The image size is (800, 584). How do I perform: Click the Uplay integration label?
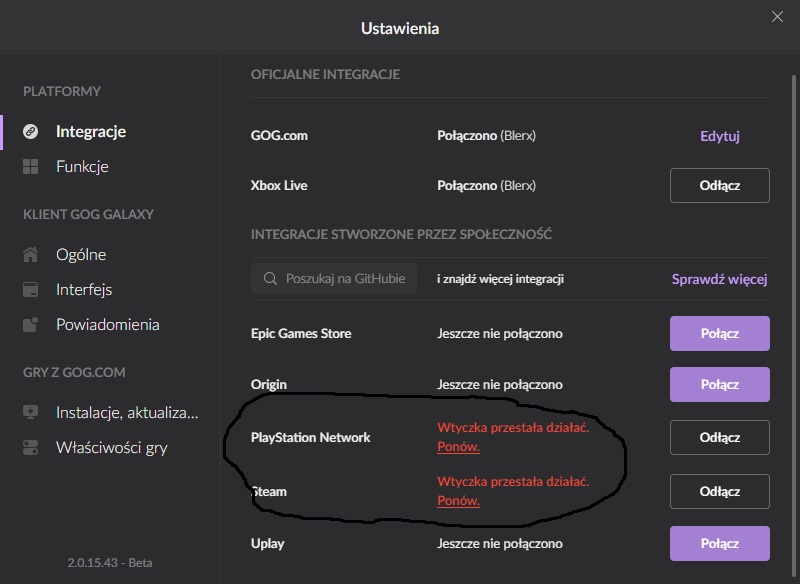[267, 544]
